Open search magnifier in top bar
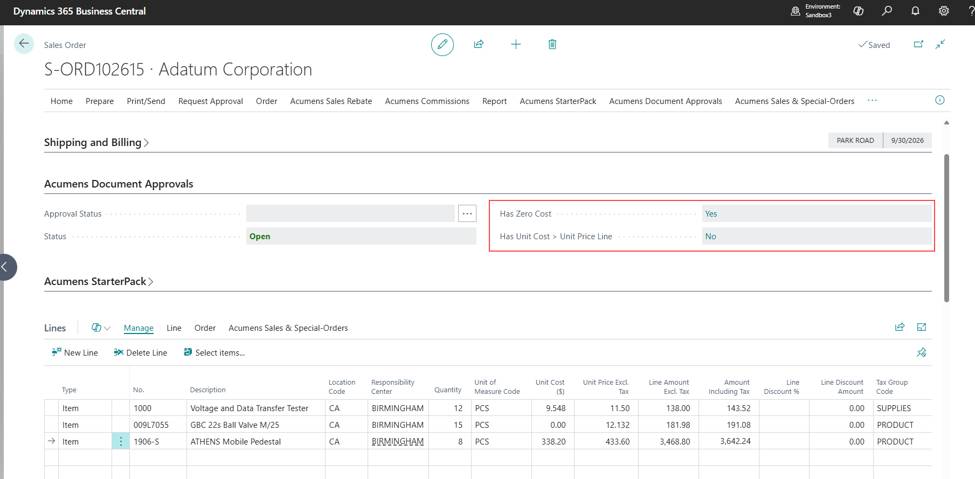Screen dimensions: 975x479 [887, 11]
